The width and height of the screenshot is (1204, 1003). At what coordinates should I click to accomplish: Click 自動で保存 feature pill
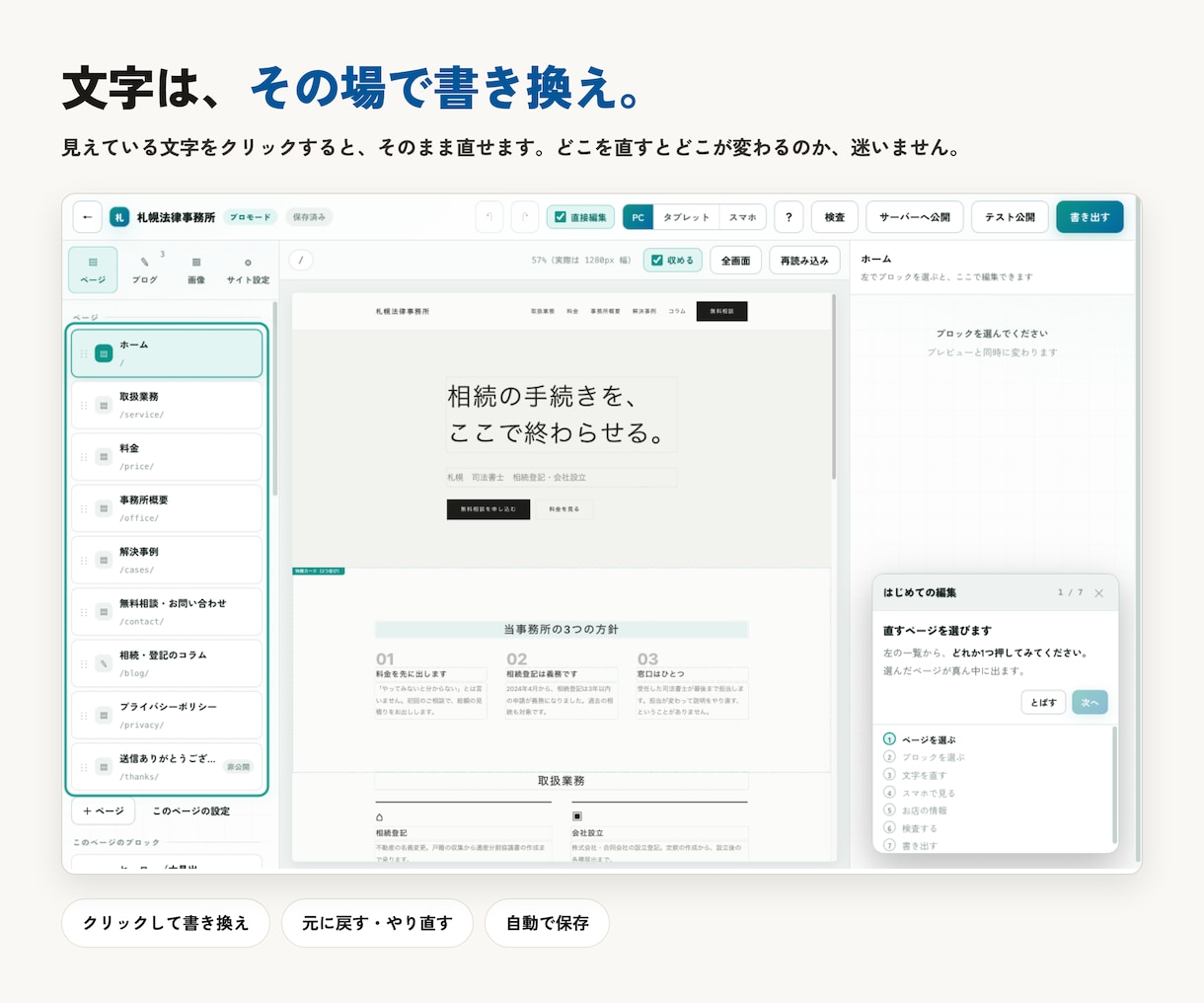pyautogui.click(x=548, y=923)
